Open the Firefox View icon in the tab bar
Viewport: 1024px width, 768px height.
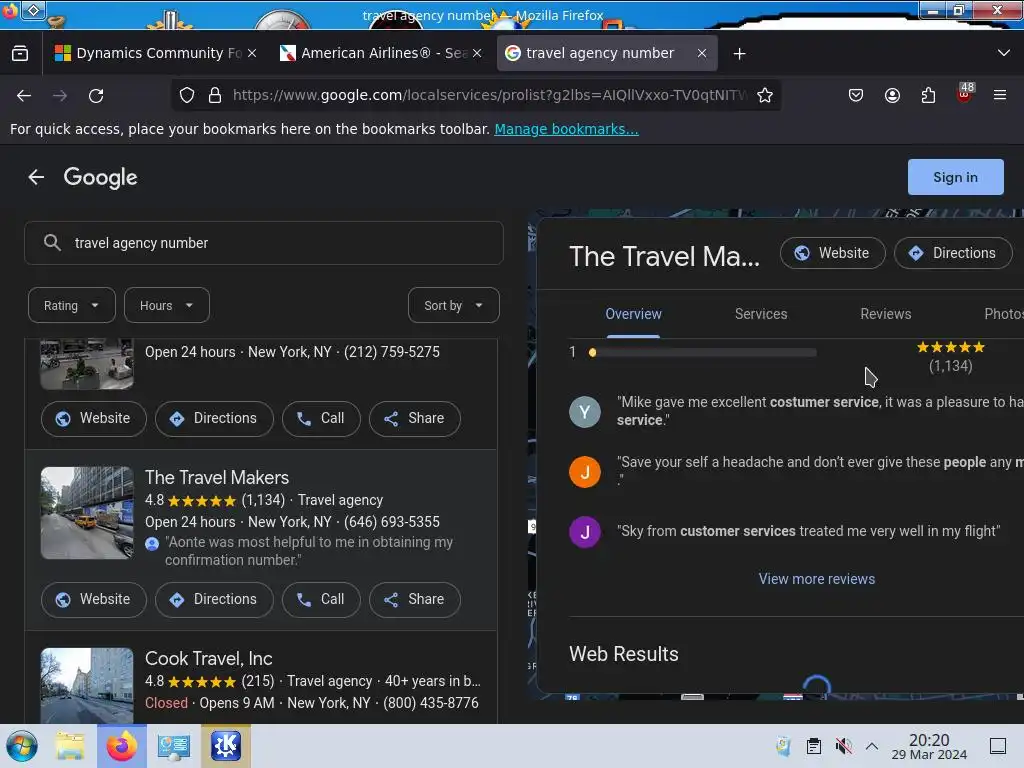pos(20,54)
